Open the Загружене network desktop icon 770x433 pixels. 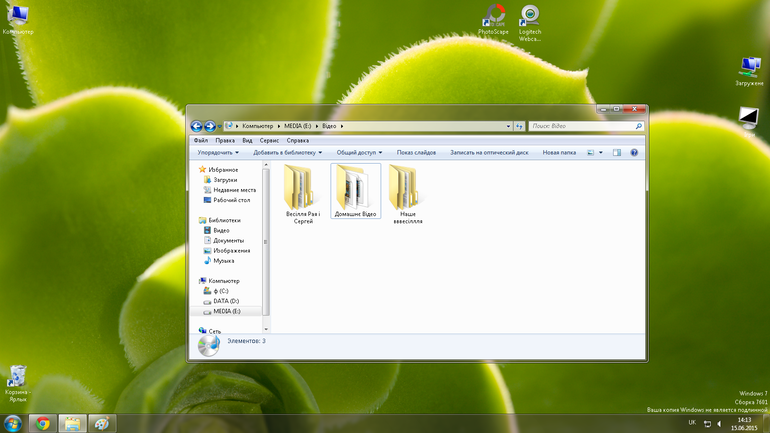pos(749,72)
